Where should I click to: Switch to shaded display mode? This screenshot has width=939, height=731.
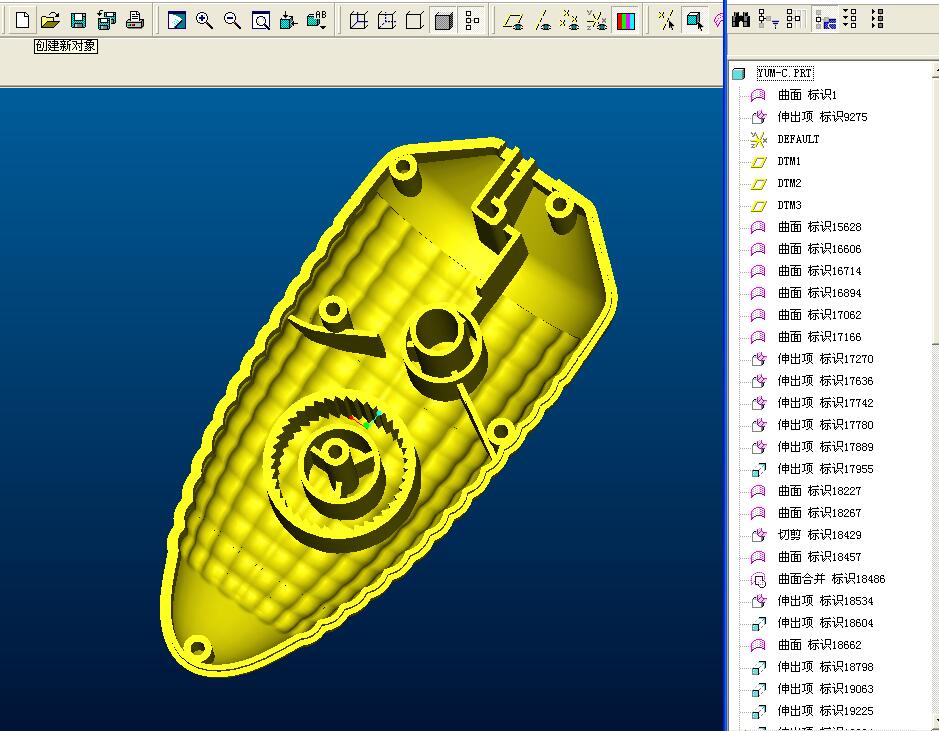(443, 20)
